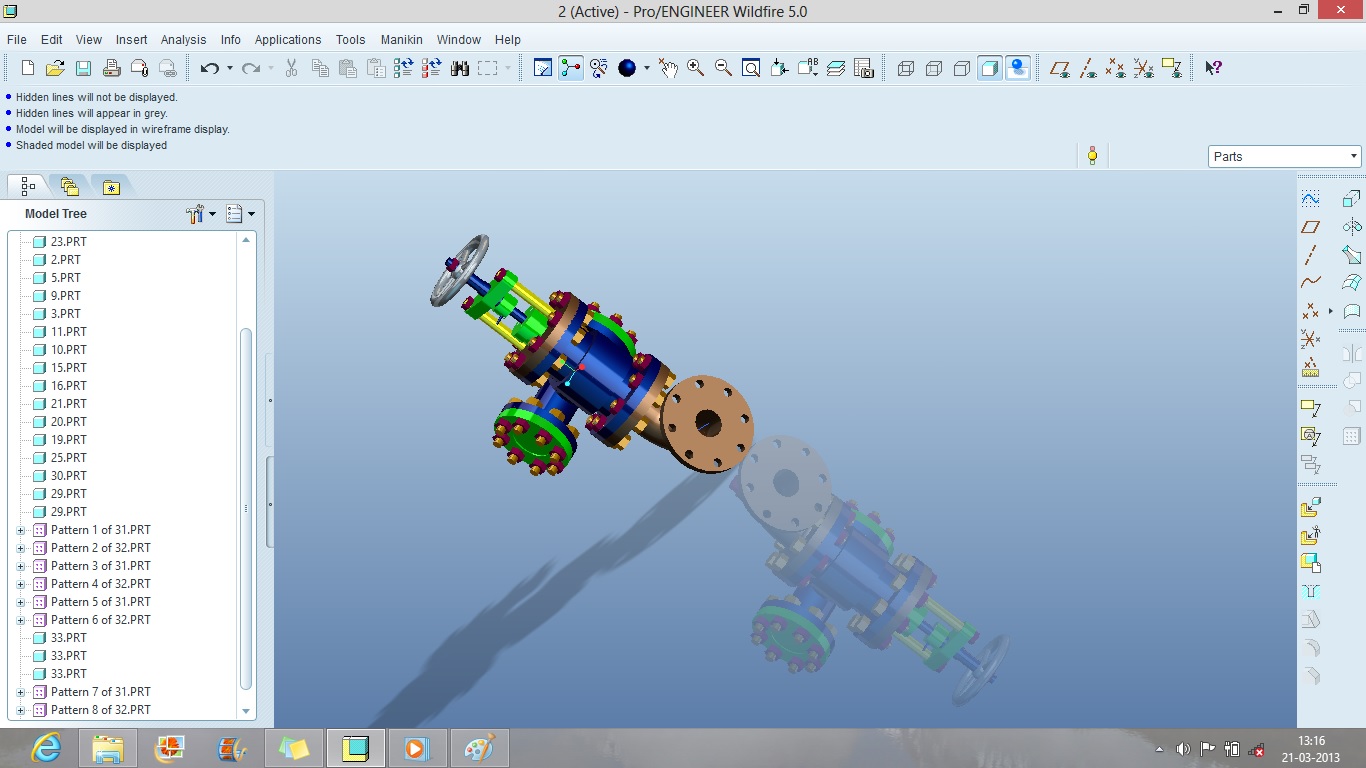Select the Zoom Out magnifier
Viewport: 1366px width, 768px height.
[x=723, y=68]
